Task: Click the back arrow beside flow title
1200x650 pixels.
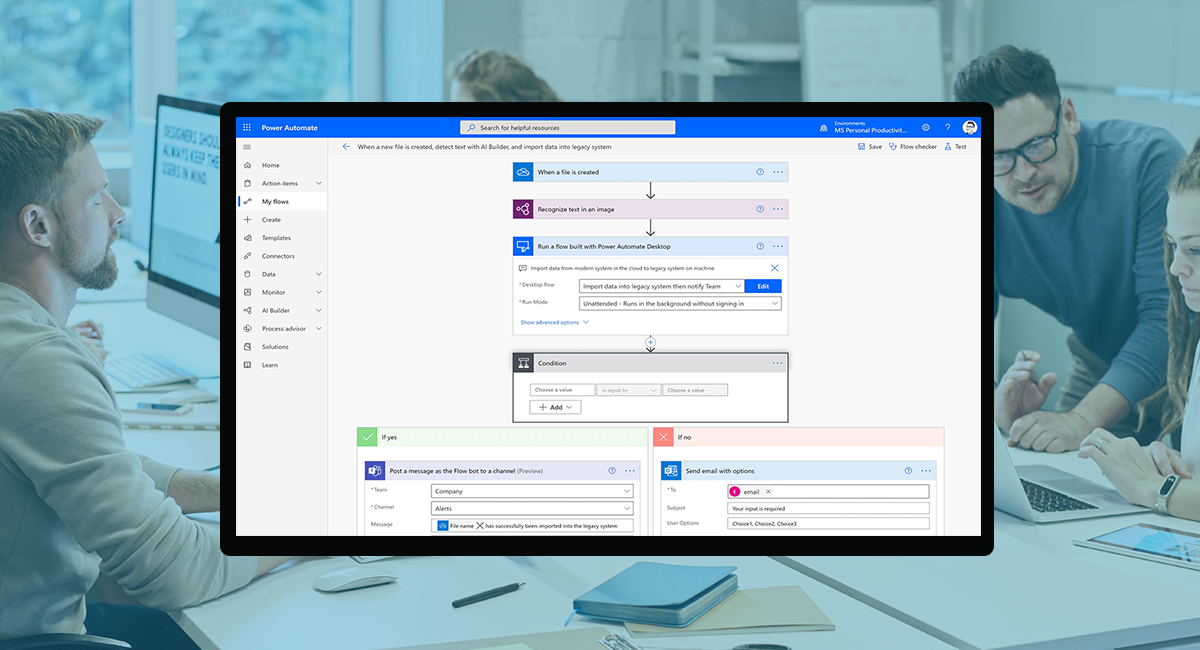Action: click(x=346, y=147)
